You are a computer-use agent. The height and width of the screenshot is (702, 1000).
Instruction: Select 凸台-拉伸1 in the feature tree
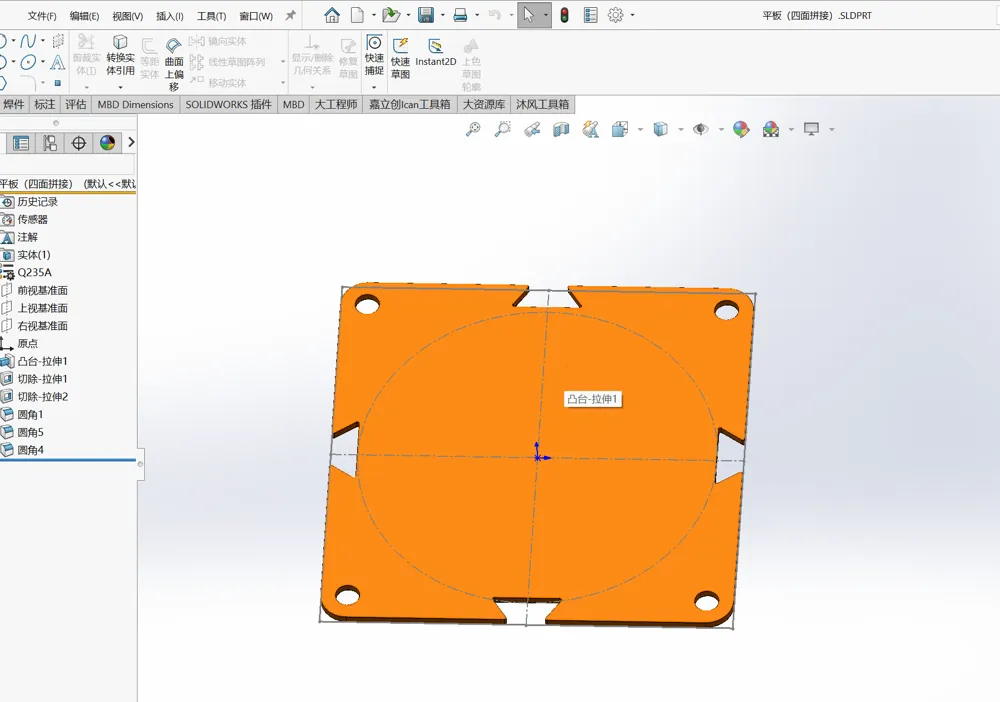[42, 361]
